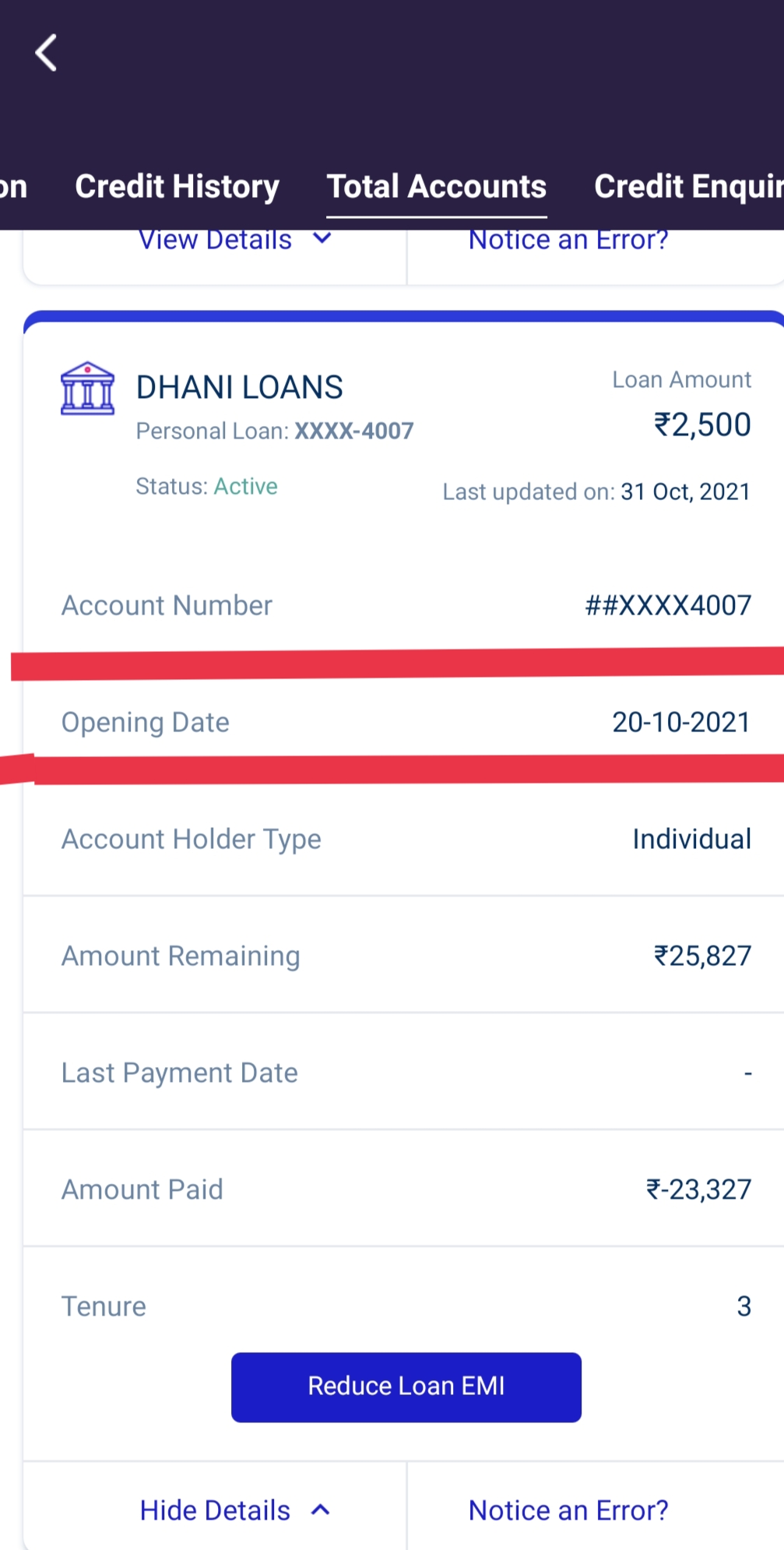Screen dimensions: 784x1550
Task: Tap the Dhani Loans bank building icon
Action: click(x=87, y=388)
